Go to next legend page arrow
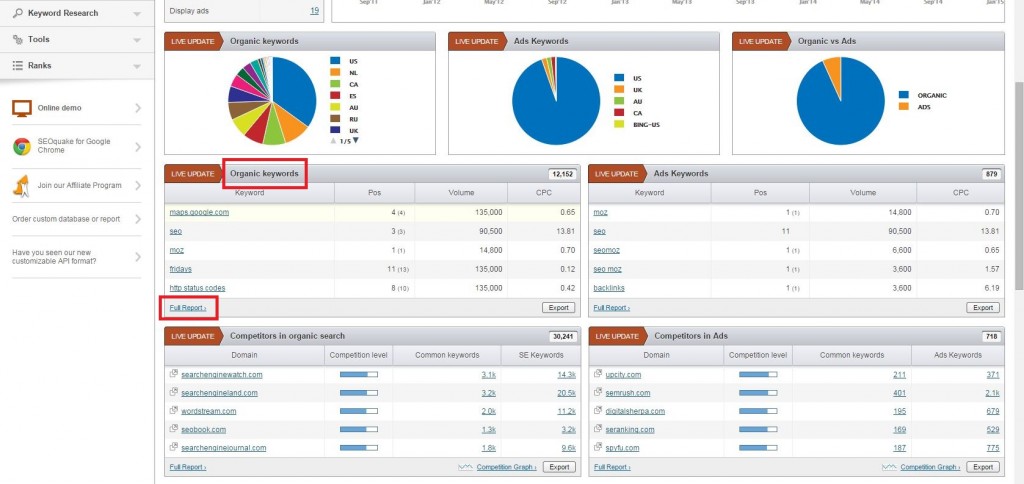1024x484 pixels. click(x=356, y=140)
